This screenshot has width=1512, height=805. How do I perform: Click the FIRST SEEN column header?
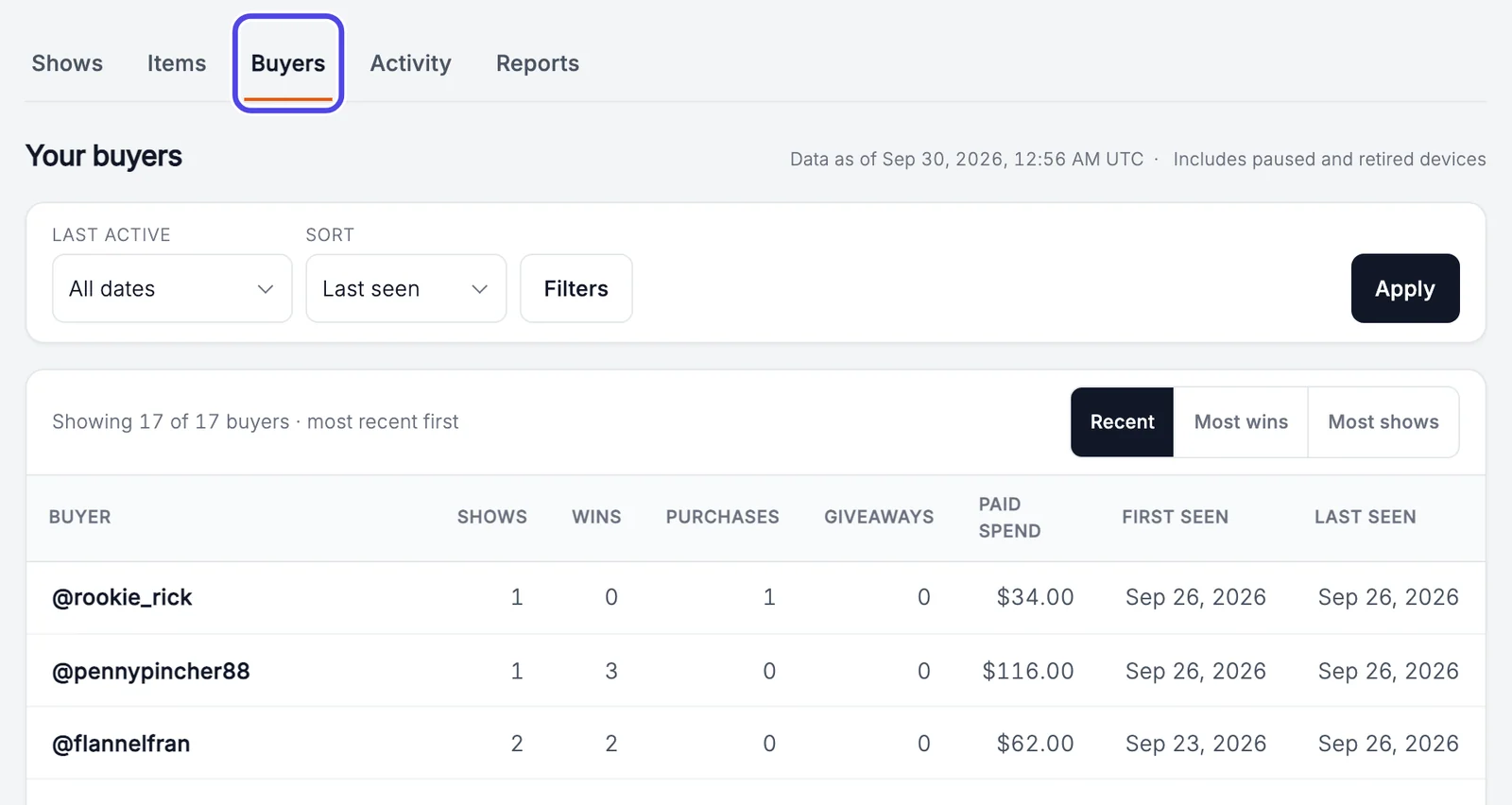(x=1176, y=517)
